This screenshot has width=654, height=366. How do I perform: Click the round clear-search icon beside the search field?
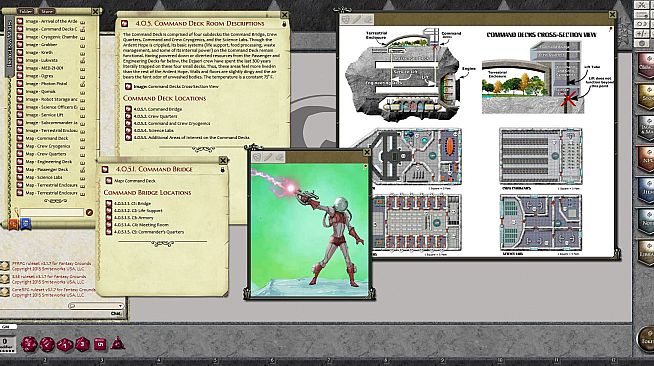(89, 213)
